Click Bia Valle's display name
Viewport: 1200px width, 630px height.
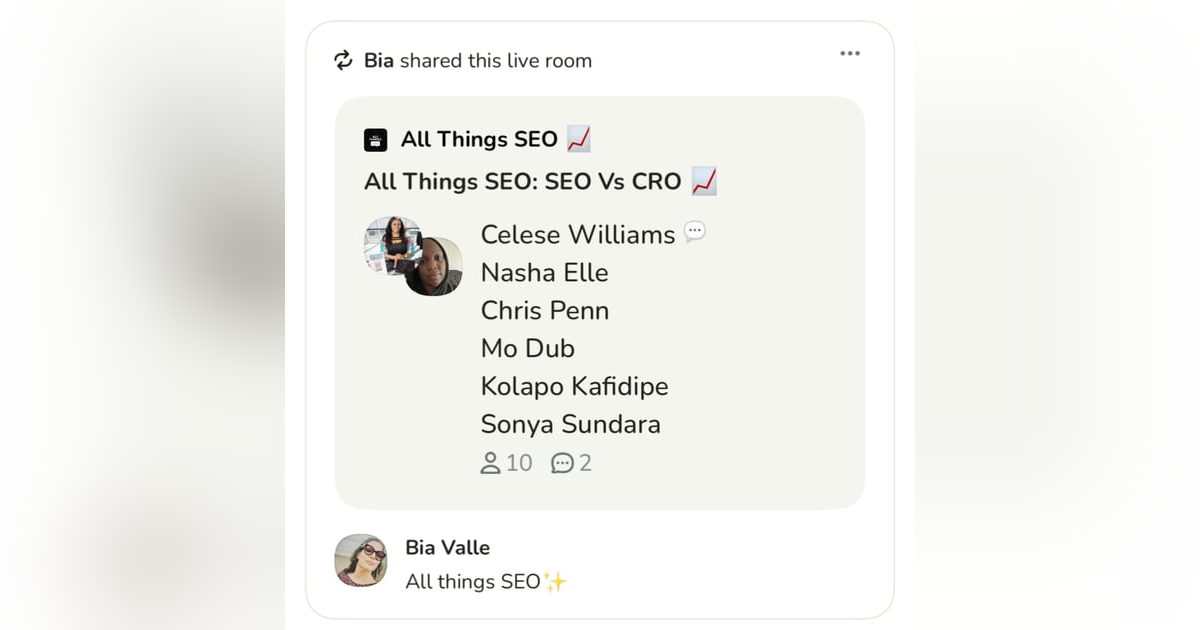click(447, 547)
